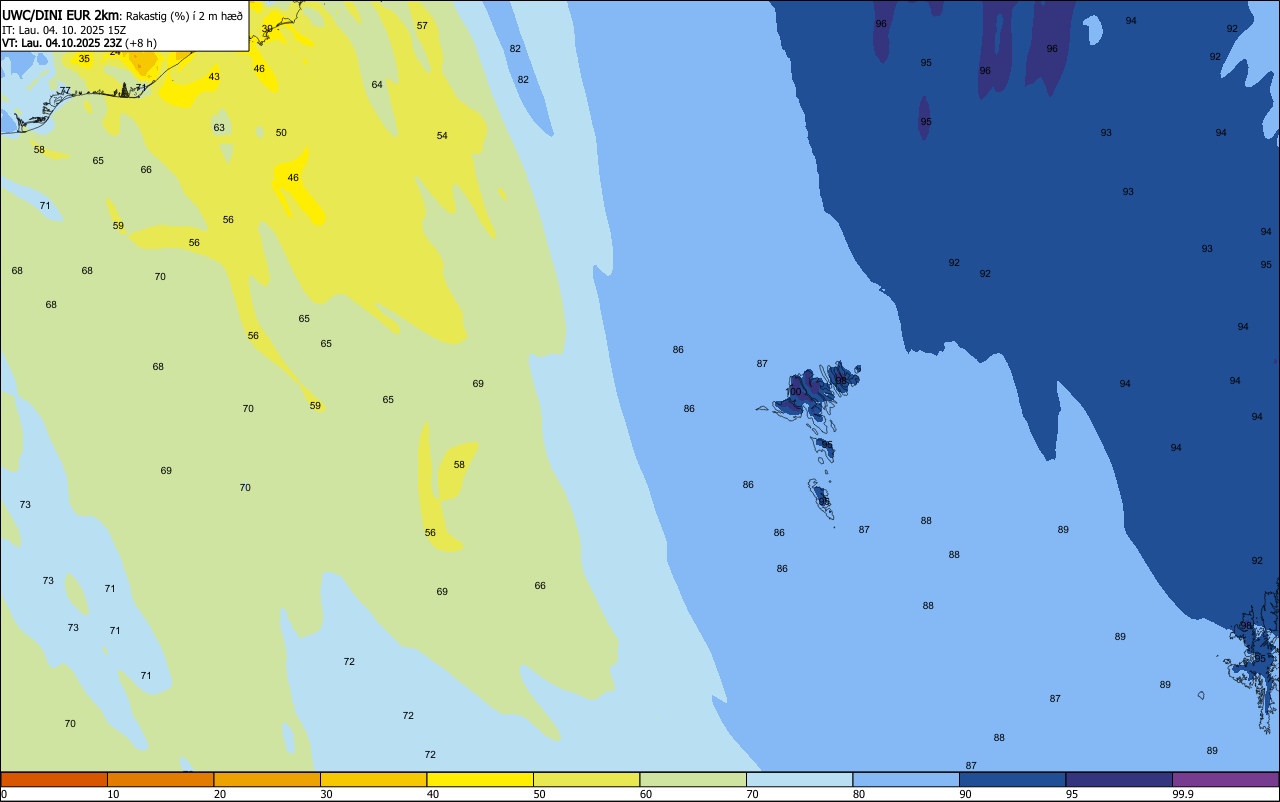Click the legend scale label '30'
Image resolution: width=1280 pixels, height=802 pixels.
[326, 794]
